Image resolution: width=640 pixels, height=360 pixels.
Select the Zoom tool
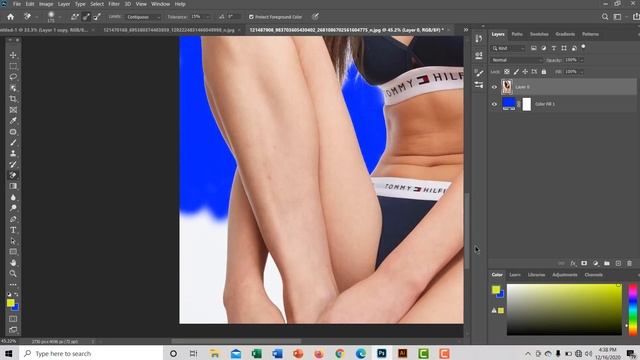coord(13,273)
